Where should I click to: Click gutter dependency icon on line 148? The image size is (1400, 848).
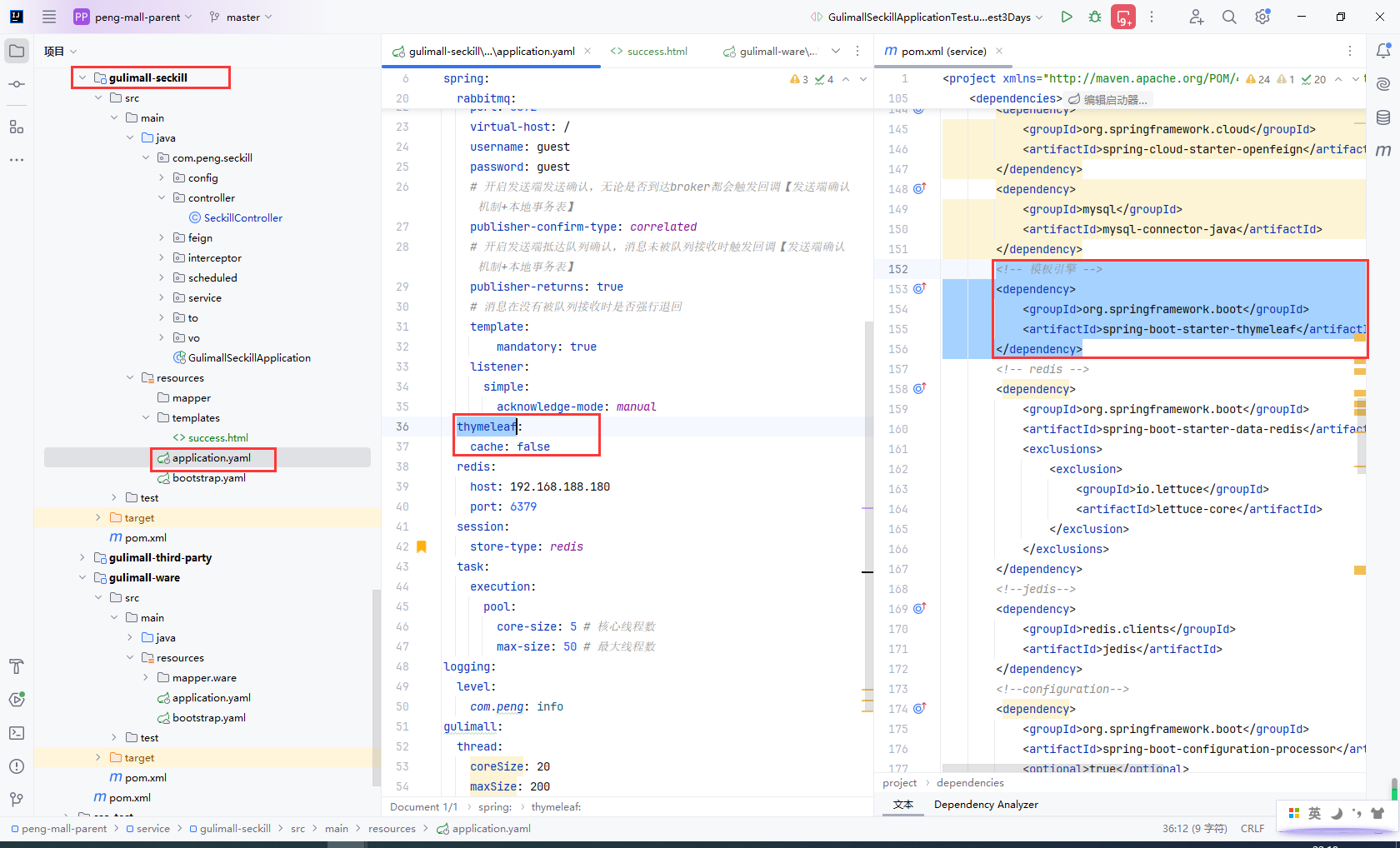[919, 189]
